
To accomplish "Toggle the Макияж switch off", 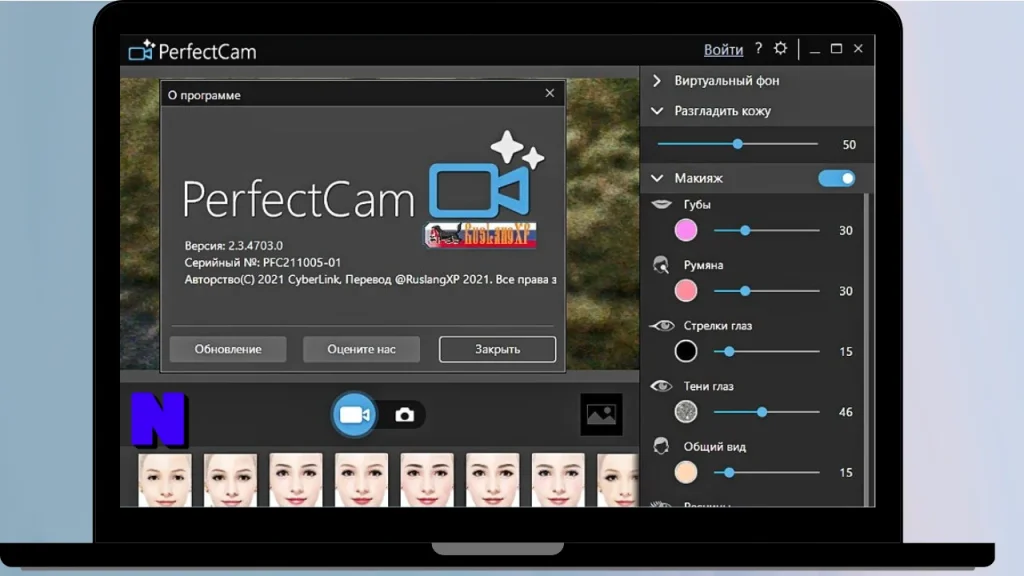I will click(x=837, y=178).
